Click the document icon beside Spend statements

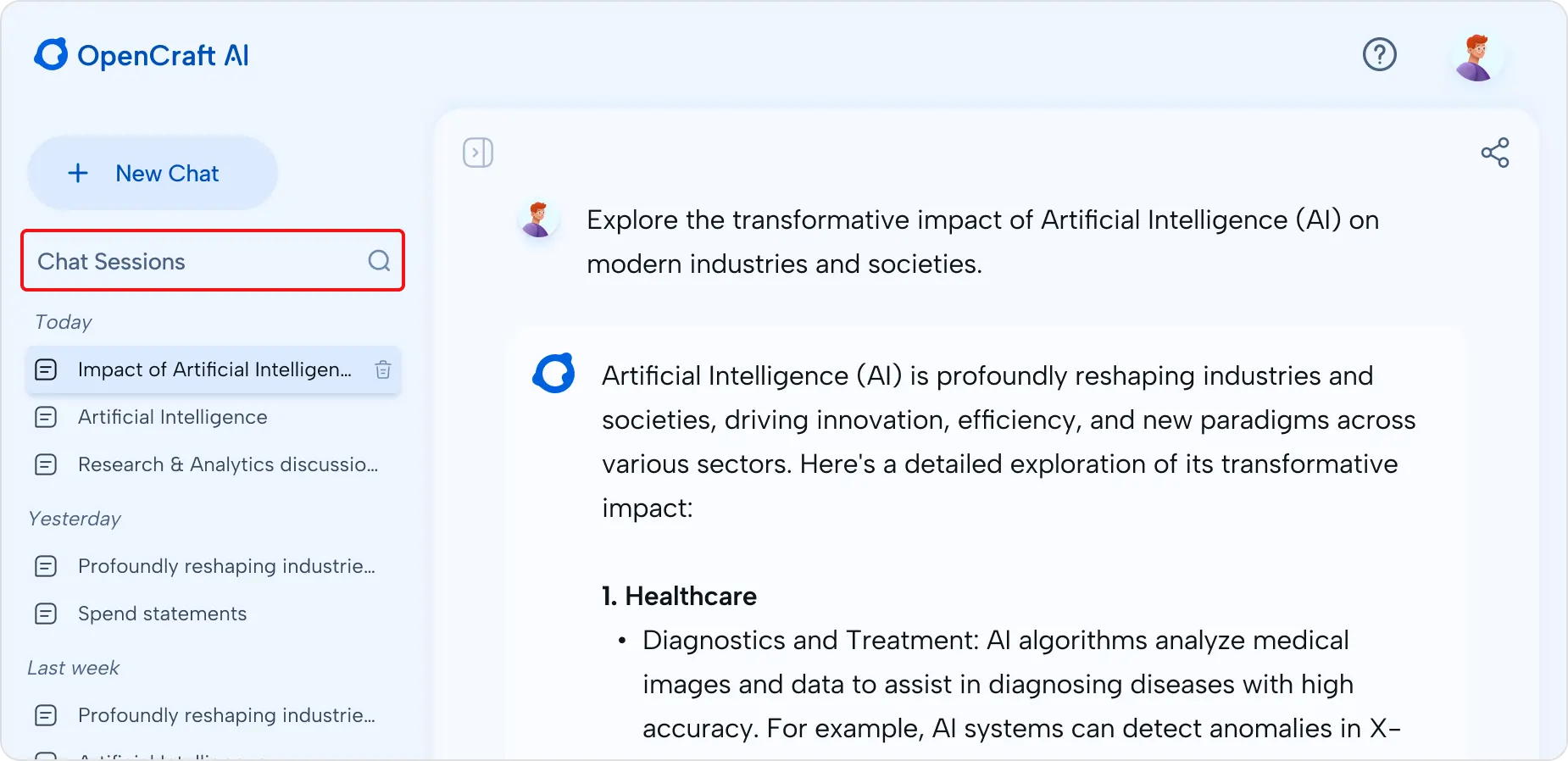coord(46,614)
